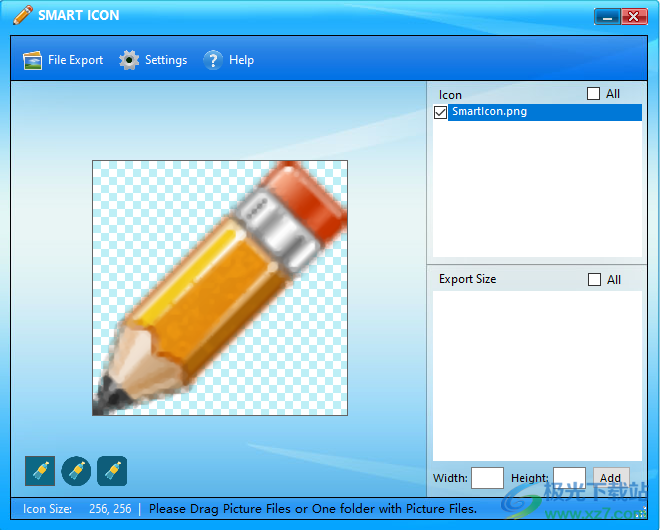The image size is (660, 530).
Task: Open Settings from the toolbar
Action: (x=153, y=60)
